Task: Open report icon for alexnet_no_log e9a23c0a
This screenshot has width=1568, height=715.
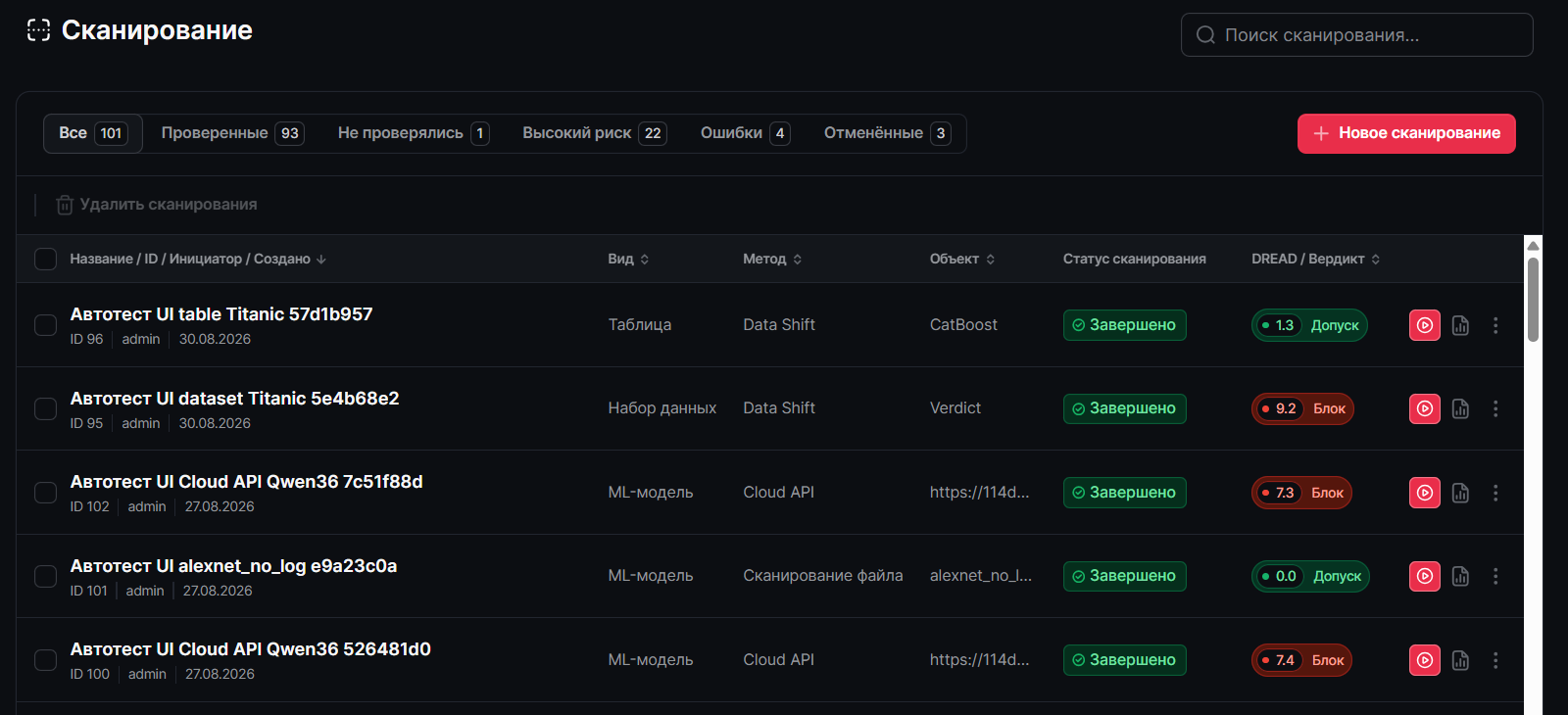Action: click(1460, 576)
